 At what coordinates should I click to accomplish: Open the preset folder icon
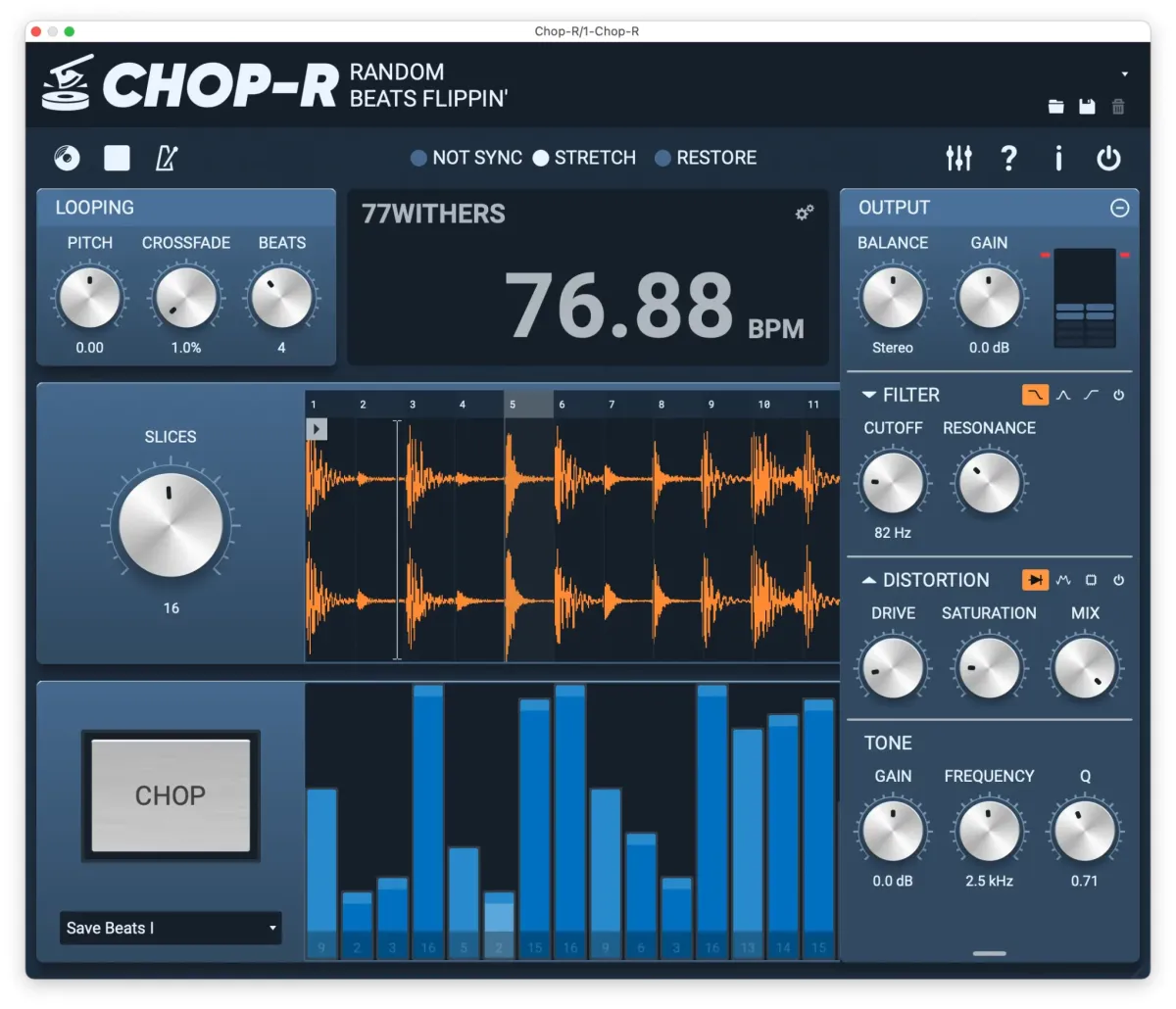pyautogui.click(x=1055, y=106)
